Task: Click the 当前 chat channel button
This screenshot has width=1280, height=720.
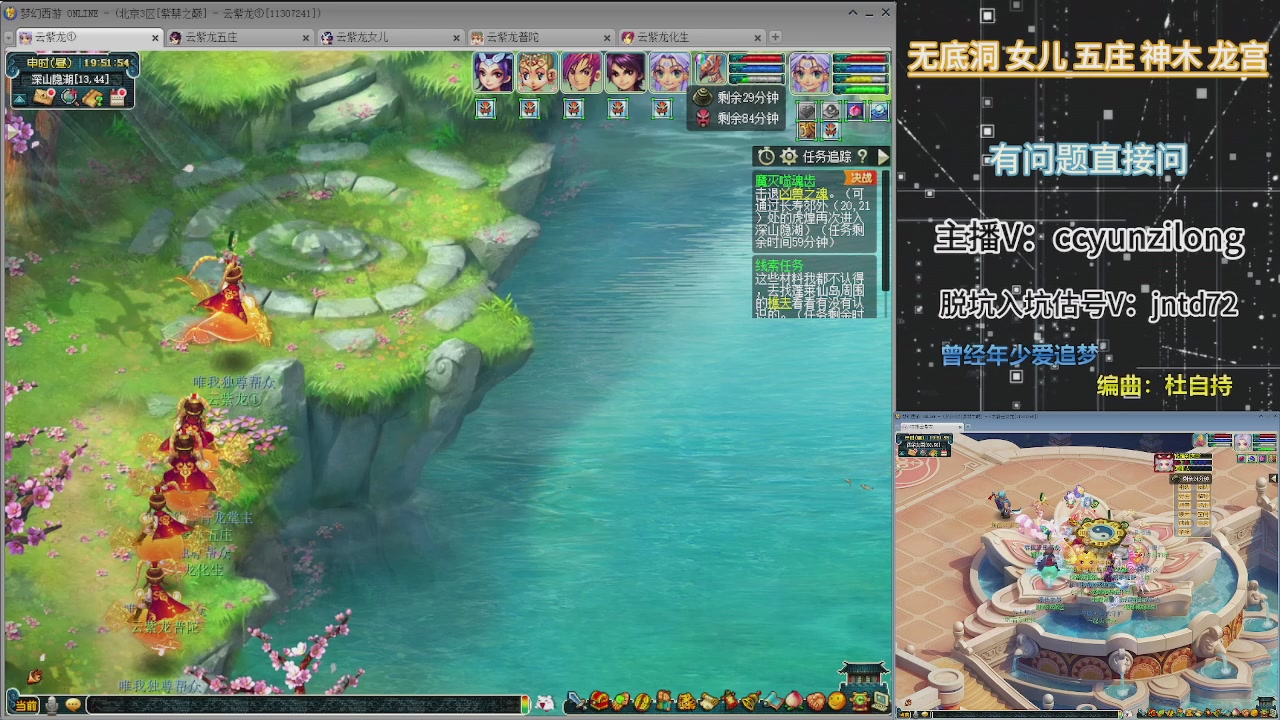Action: pos(26,705)
